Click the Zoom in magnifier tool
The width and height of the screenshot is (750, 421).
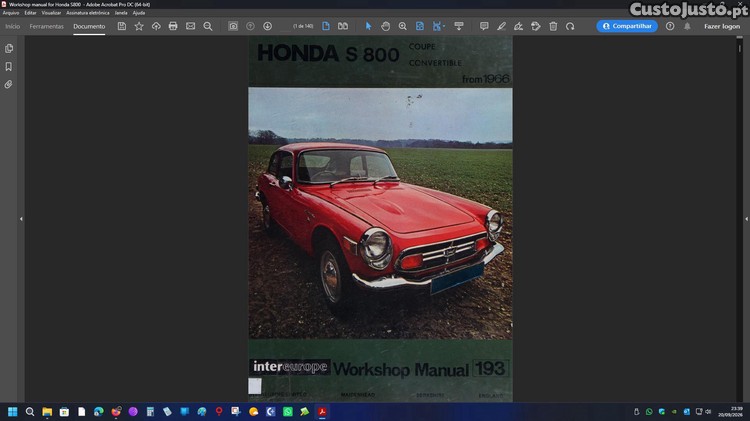403,26
